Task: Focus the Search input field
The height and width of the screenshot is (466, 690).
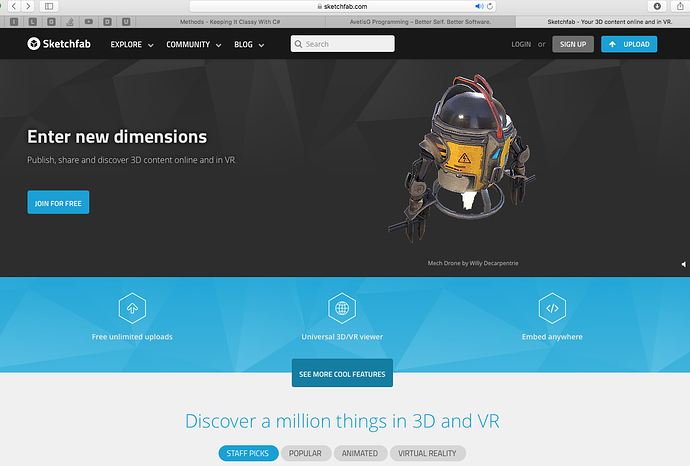Action: click(342, 44)
